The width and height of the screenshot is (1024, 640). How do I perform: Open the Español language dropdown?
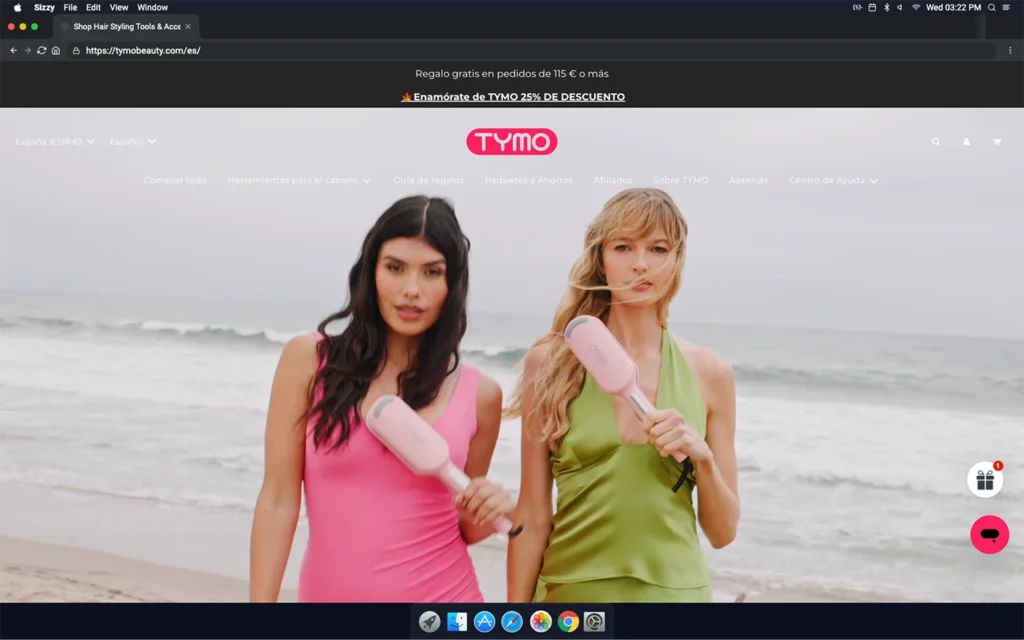pyautogui.click(x=132, y=142)
